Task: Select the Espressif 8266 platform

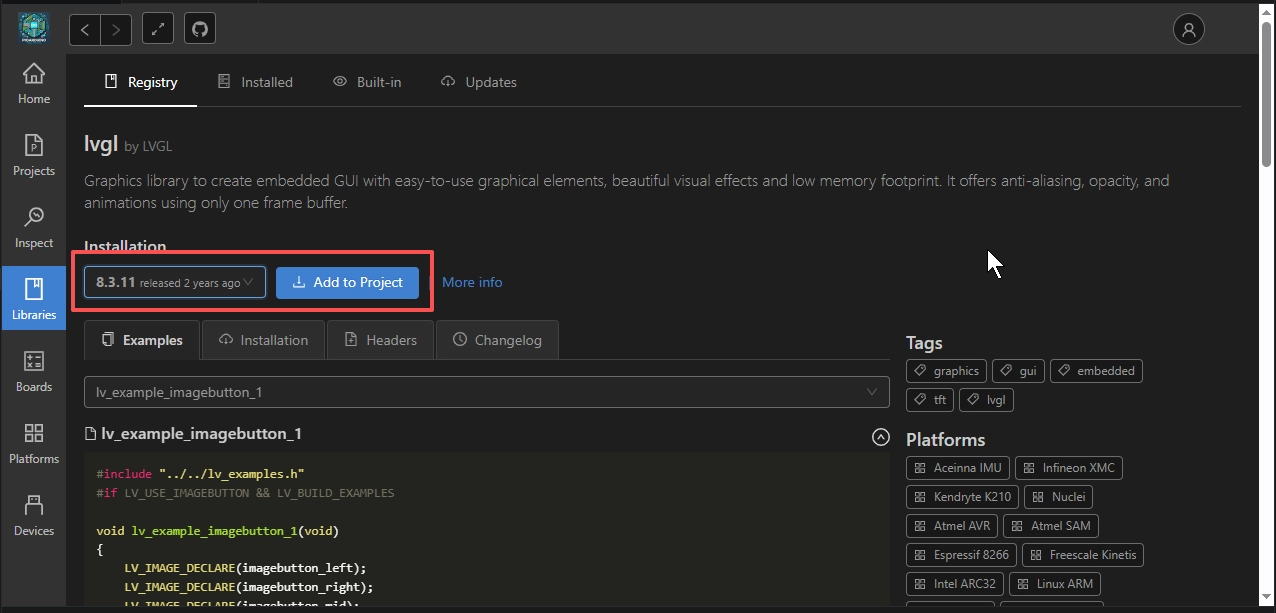Action: pyautogui.click(x=962, y=555)
